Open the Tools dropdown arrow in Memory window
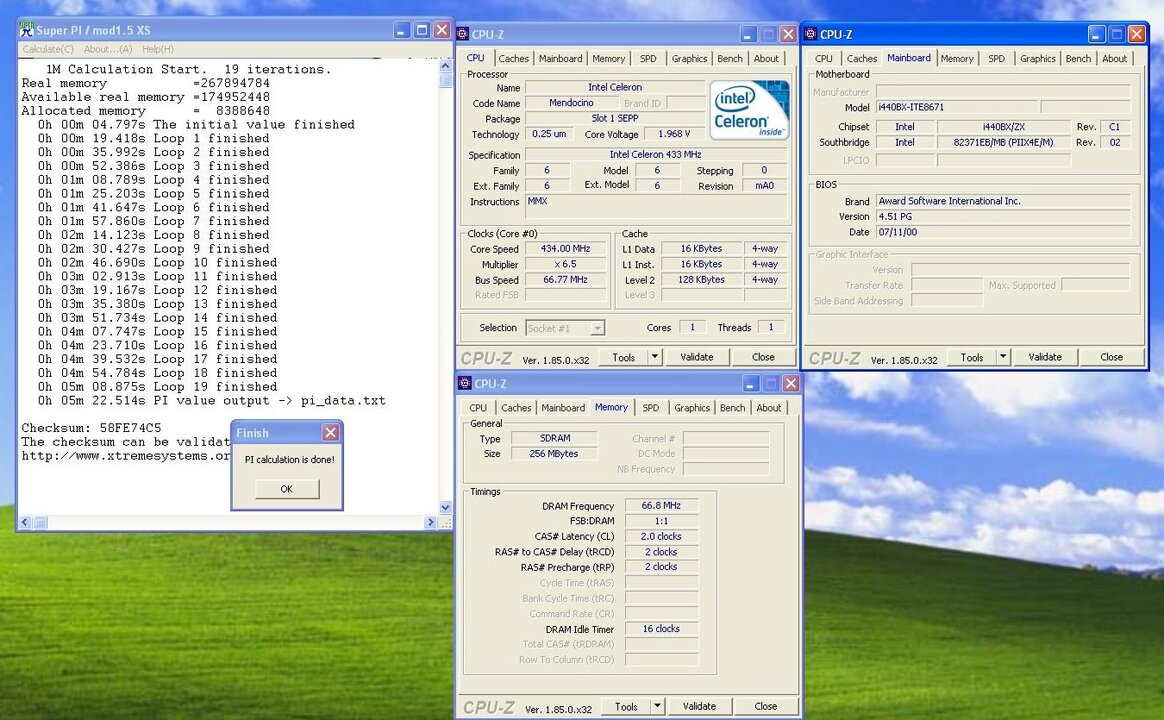Image resolution: width=1164 pixels, height=720 pixels. (x=657, y=706)
